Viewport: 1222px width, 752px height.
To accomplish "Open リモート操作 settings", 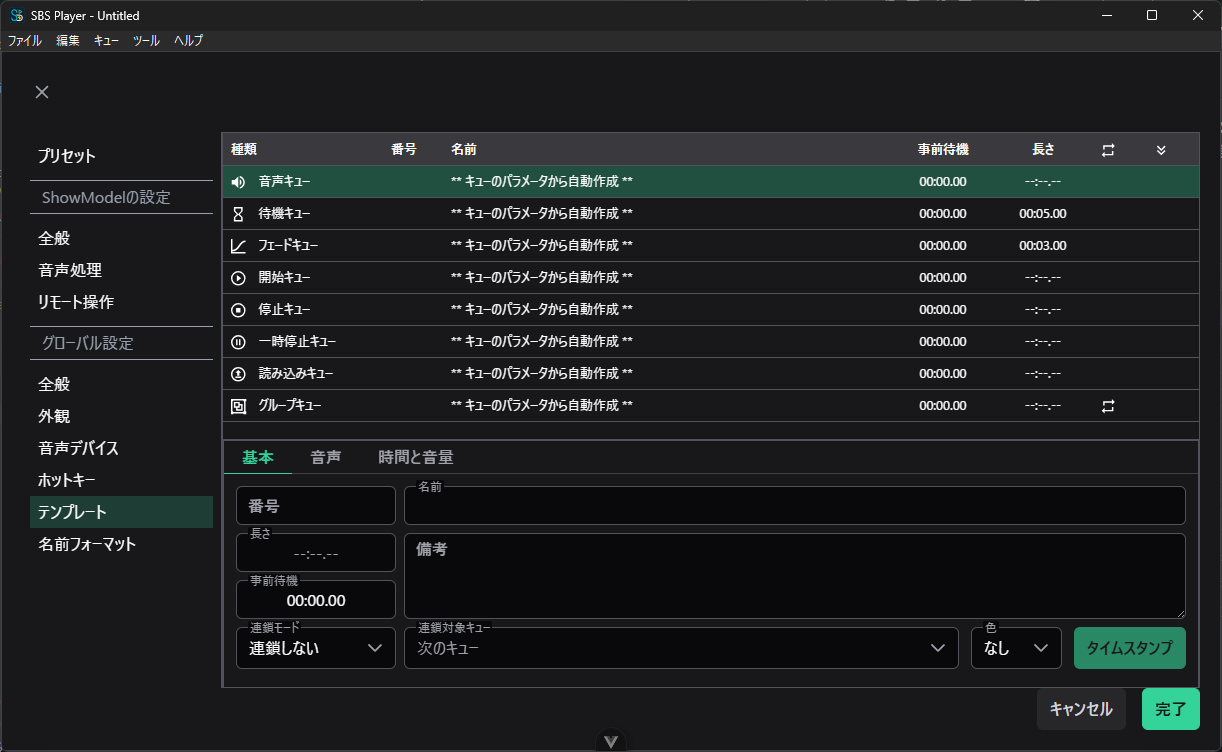I will tap(121, 302).
